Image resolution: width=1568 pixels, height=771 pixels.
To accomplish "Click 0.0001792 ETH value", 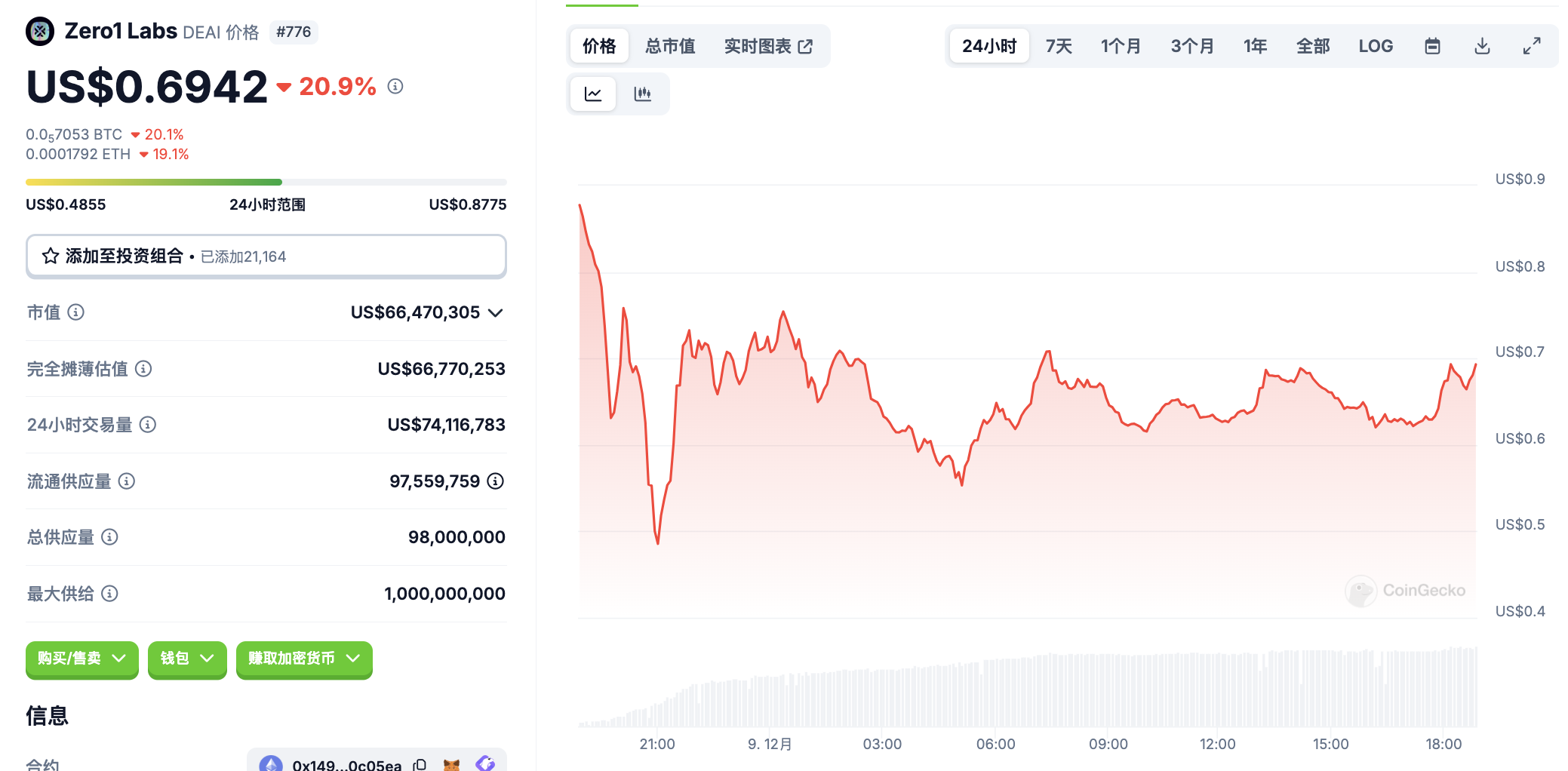I will [78, 154].
